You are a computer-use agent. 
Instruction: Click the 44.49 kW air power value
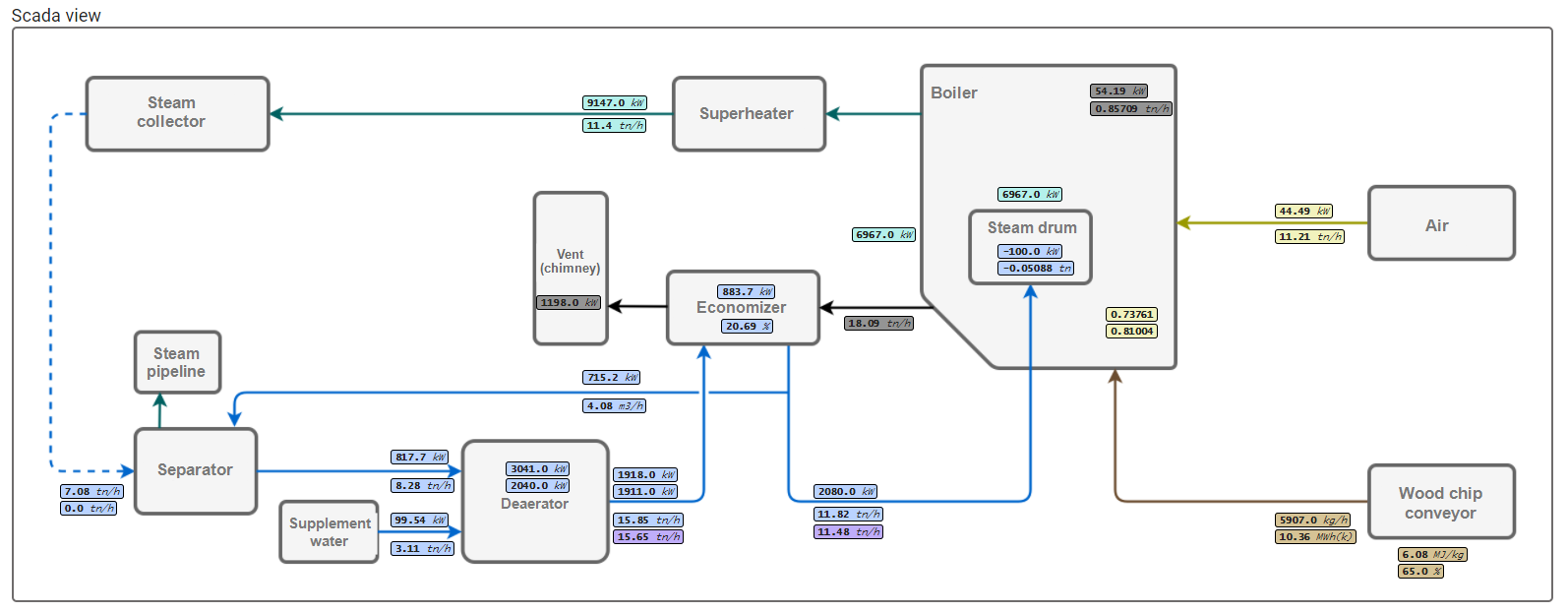point(1303,212)
